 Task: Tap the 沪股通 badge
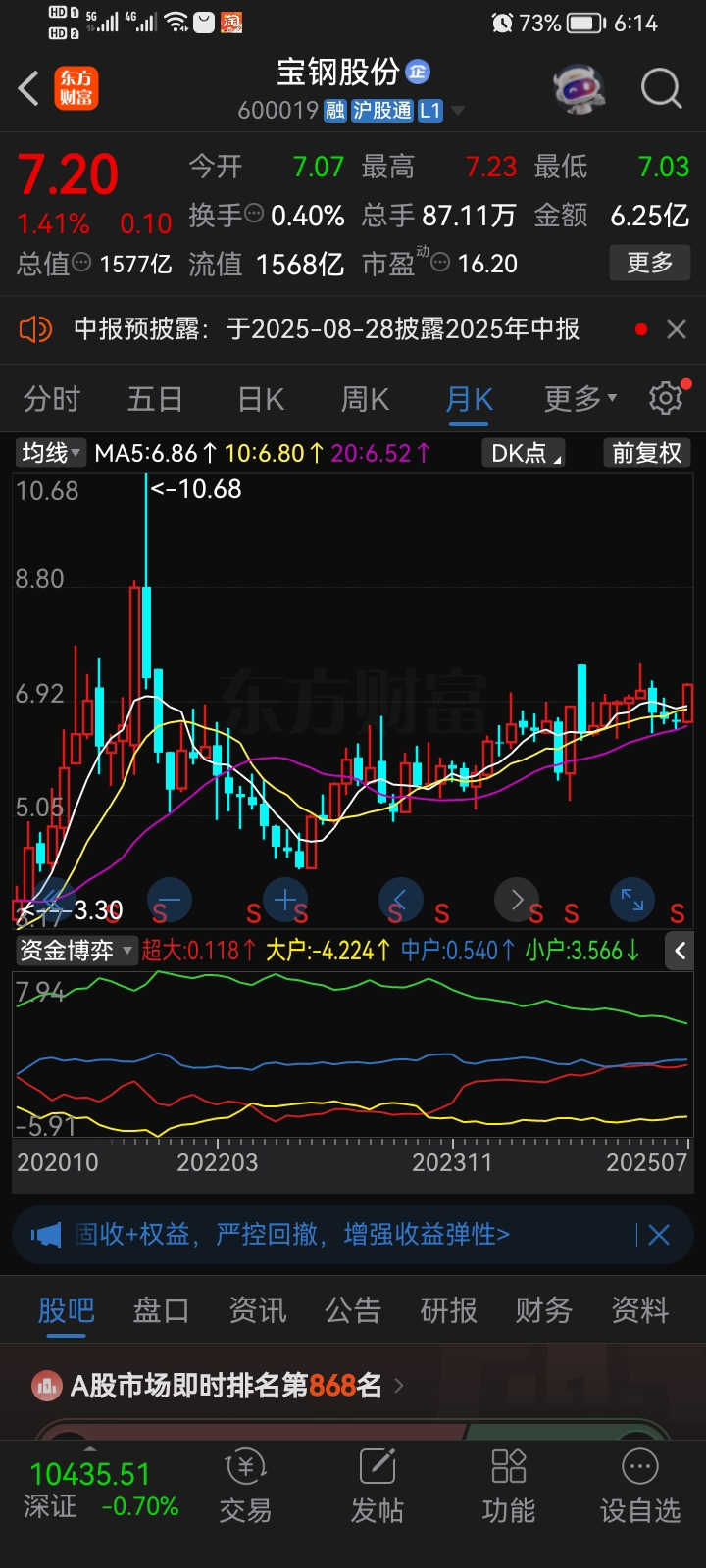(381, 110)
